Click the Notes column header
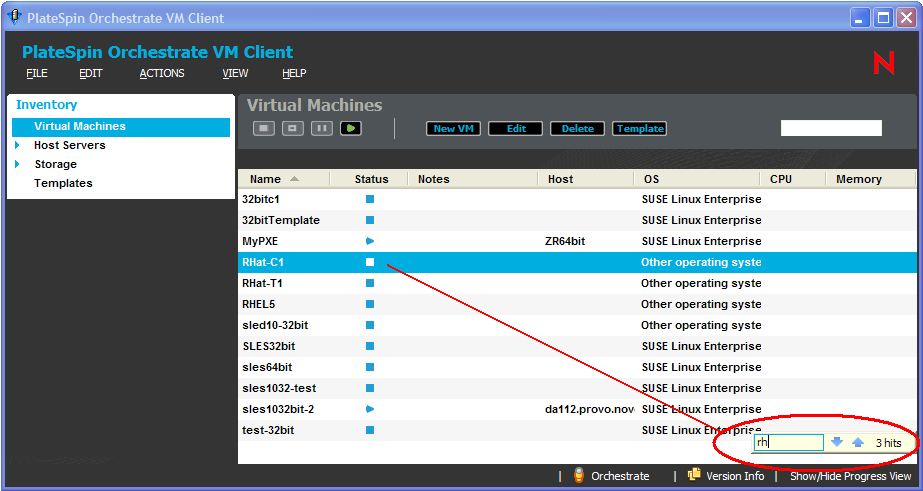 473,179
